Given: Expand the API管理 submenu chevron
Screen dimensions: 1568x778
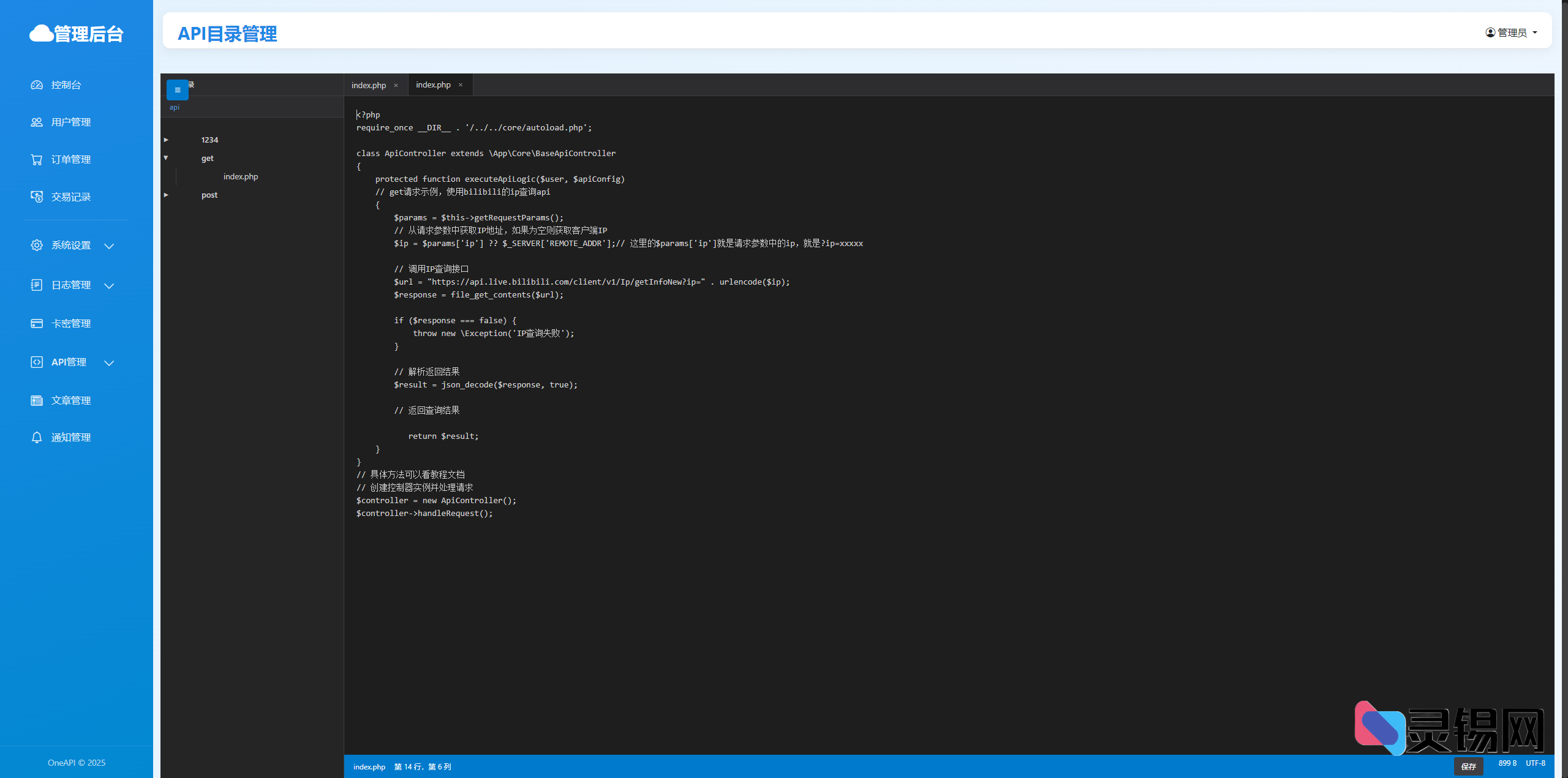Looking at the screenshot, I should tap(109, 363).
